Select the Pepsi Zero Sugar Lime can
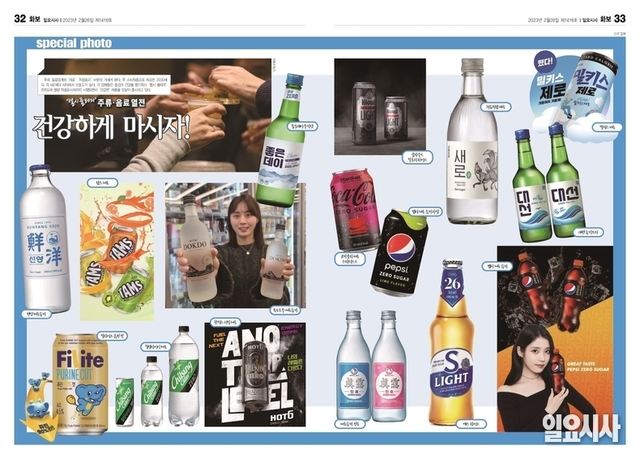This screenshot has height=459, width=640. pyautogui.click(x=399, y=253)
